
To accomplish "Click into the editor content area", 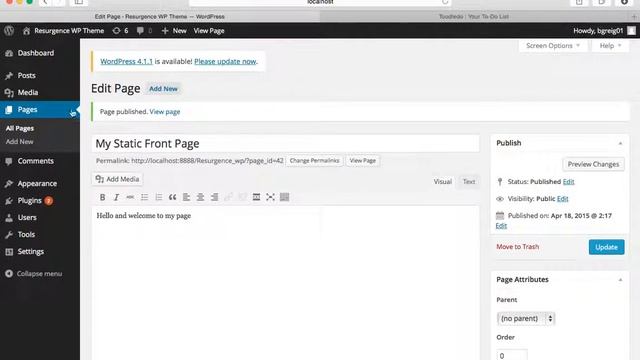I will click(x=285, y=284).
